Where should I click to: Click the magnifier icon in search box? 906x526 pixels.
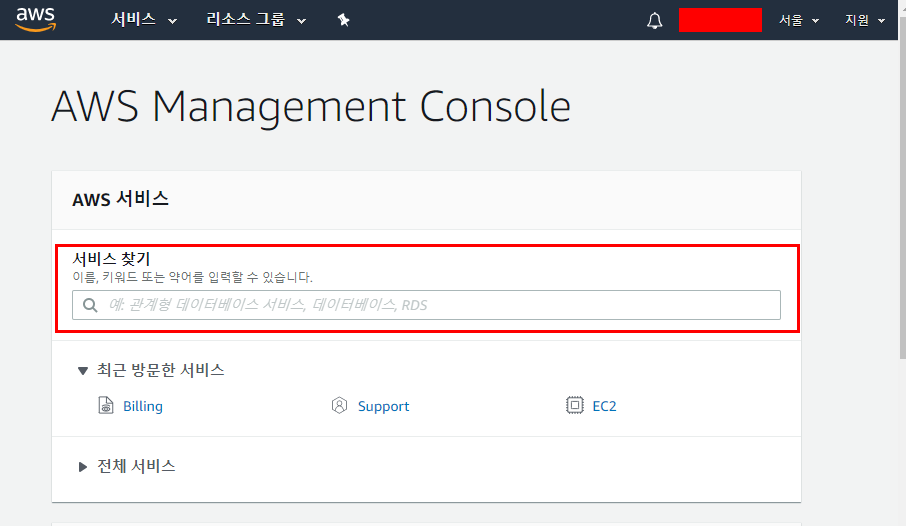(x=90, y=305)
